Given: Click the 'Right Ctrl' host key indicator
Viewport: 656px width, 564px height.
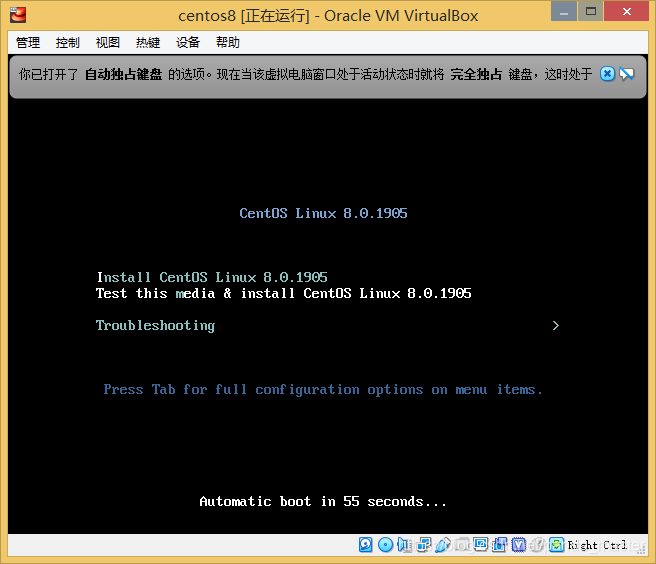Looking at the screenshot, I should 597,545.
